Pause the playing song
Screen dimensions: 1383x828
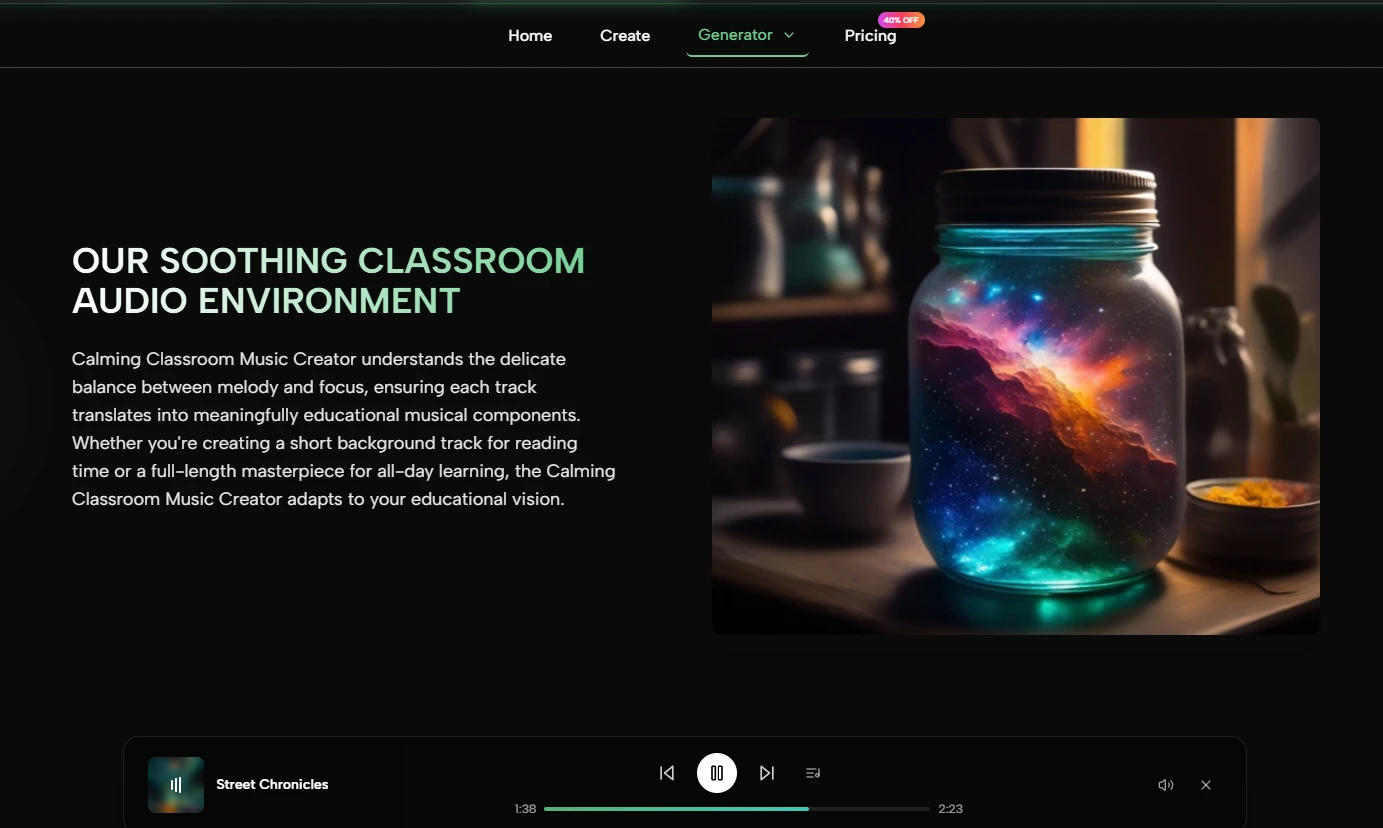717,773
